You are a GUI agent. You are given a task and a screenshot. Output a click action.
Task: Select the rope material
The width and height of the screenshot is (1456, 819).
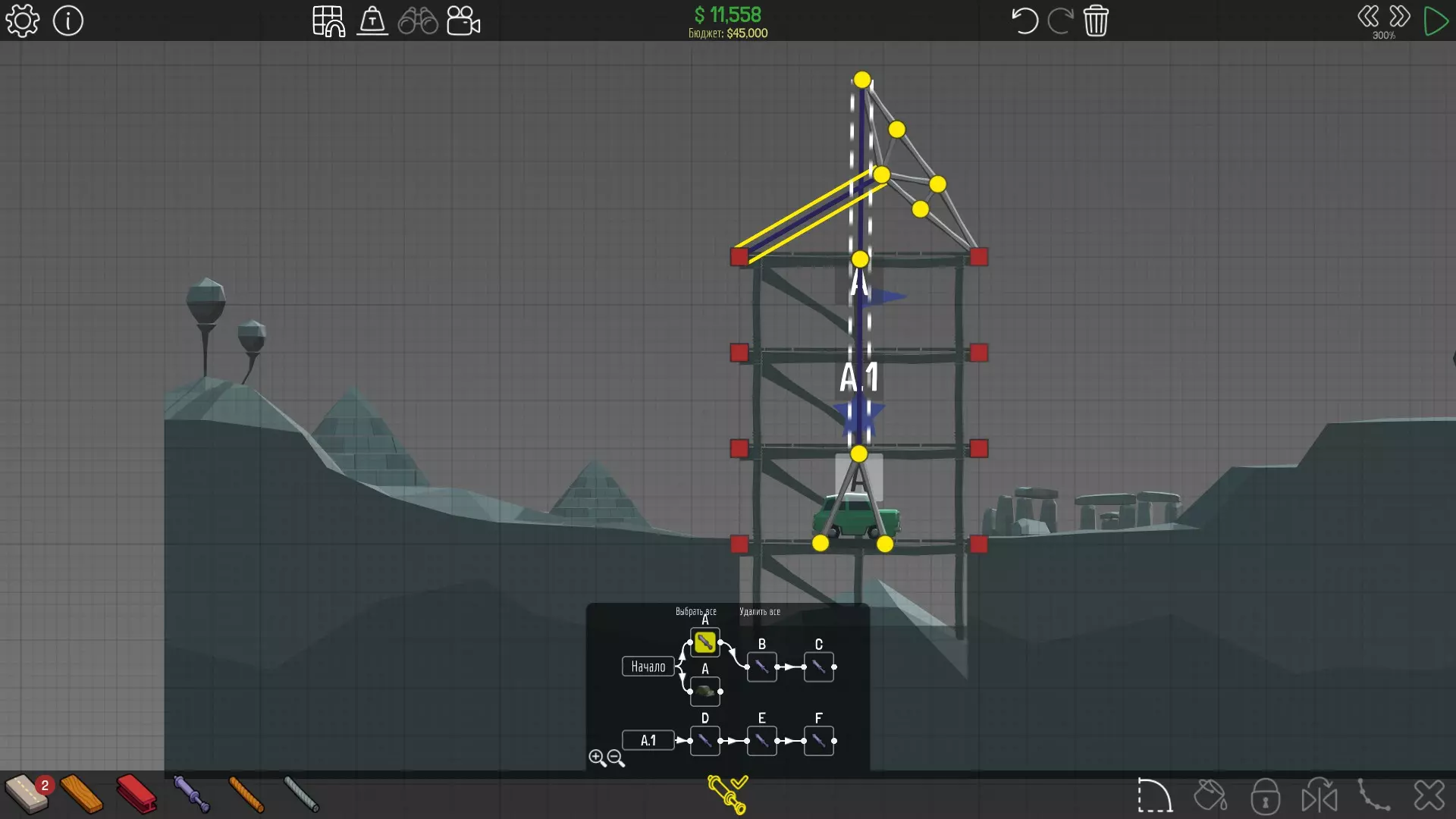pyautogui.click(x=246, y=794)
